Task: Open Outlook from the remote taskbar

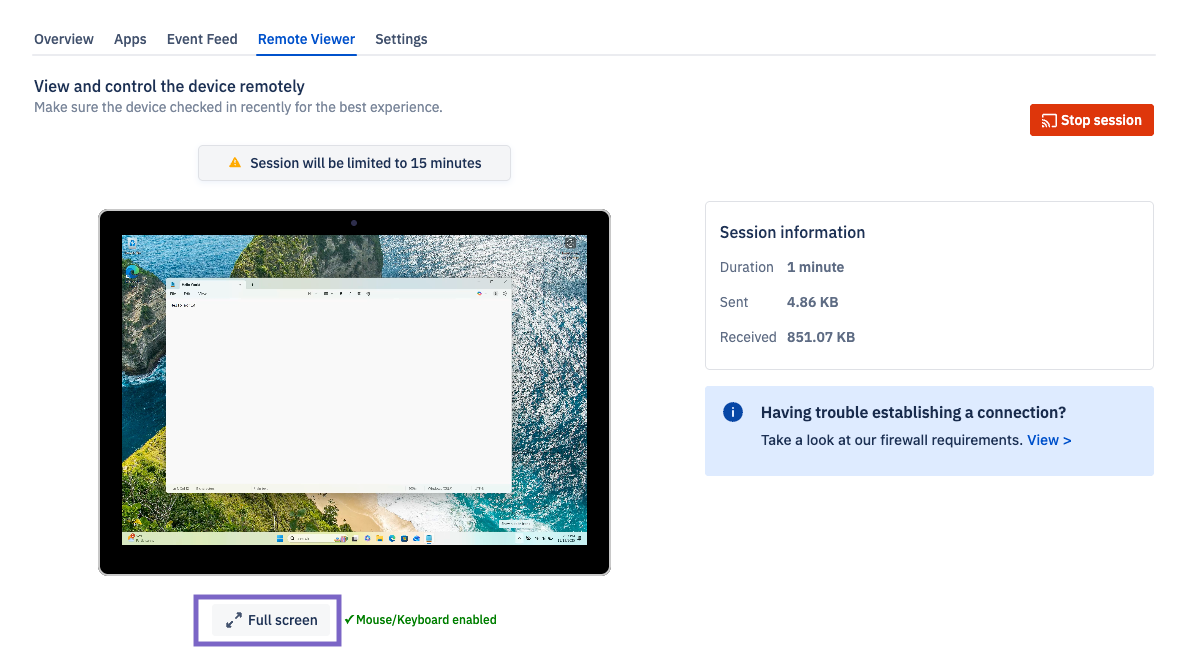Action: coord(416,538)
